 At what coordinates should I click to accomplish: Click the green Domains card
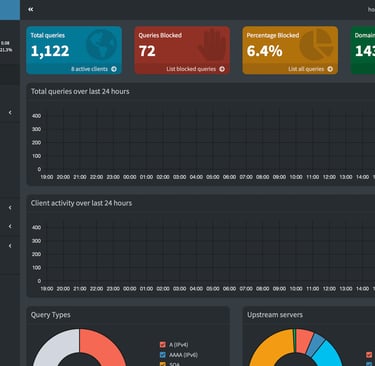(363, 50)
